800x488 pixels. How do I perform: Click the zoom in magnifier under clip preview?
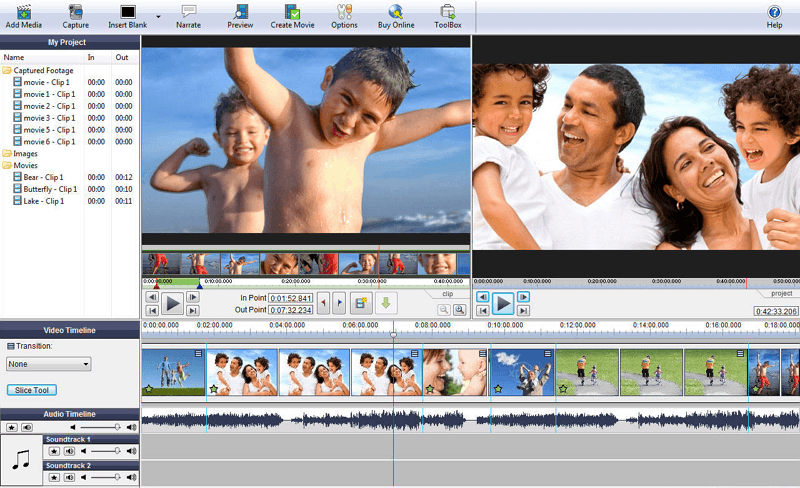[x=459, y=310]
